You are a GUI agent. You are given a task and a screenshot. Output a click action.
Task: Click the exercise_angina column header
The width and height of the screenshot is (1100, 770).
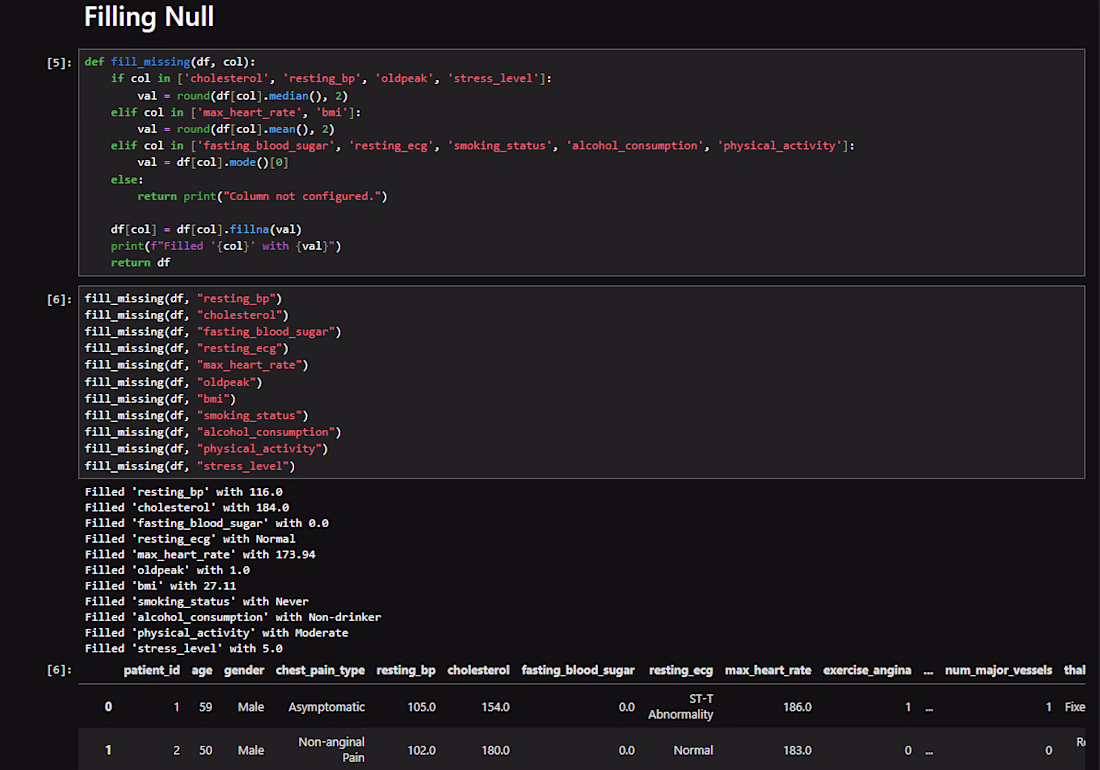click(867, 670)
